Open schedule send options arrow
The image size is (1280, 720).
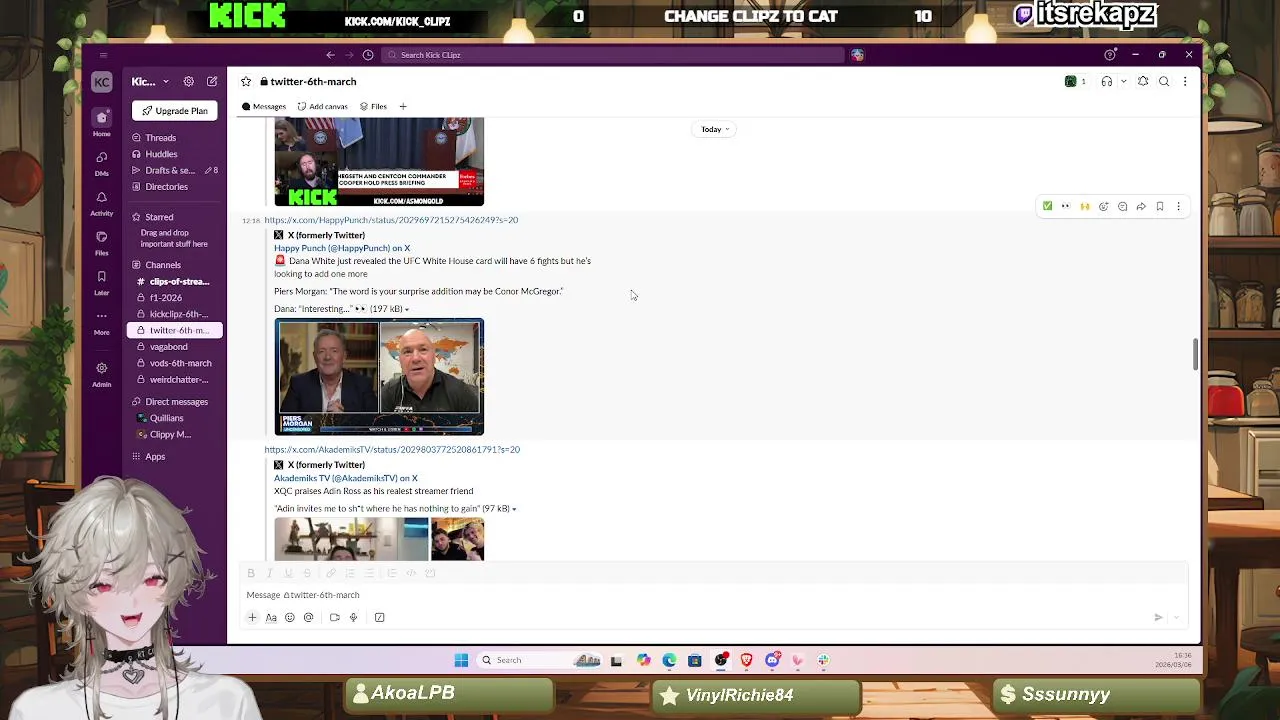point(1177,618)
